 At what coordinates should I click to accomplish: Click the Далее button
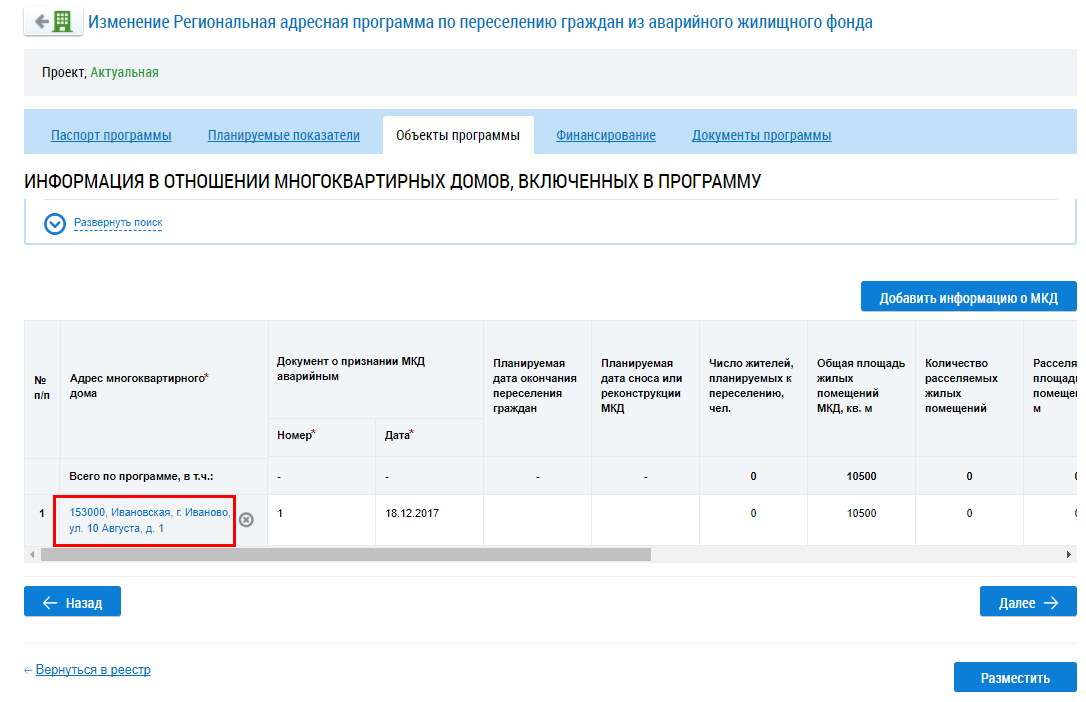click(x=1028, y=602)
